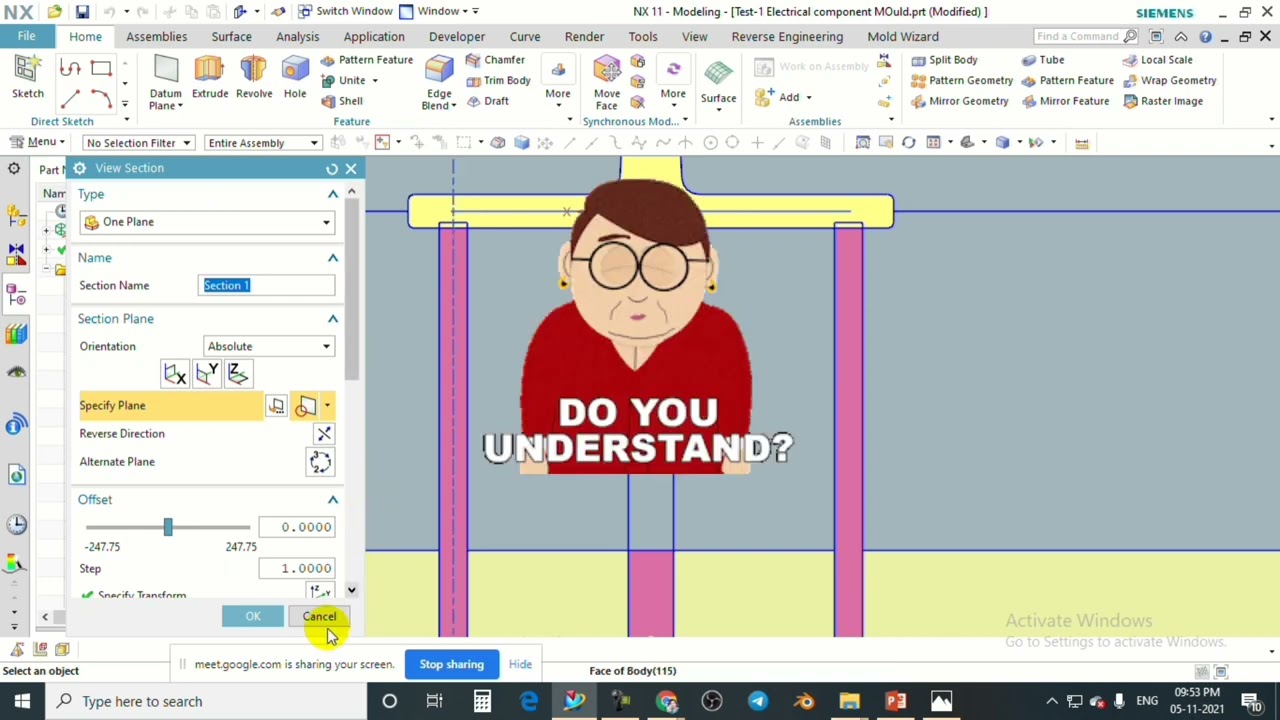Click the Windows taskbar search box
1280x720 pixels.
click(206, 702)
